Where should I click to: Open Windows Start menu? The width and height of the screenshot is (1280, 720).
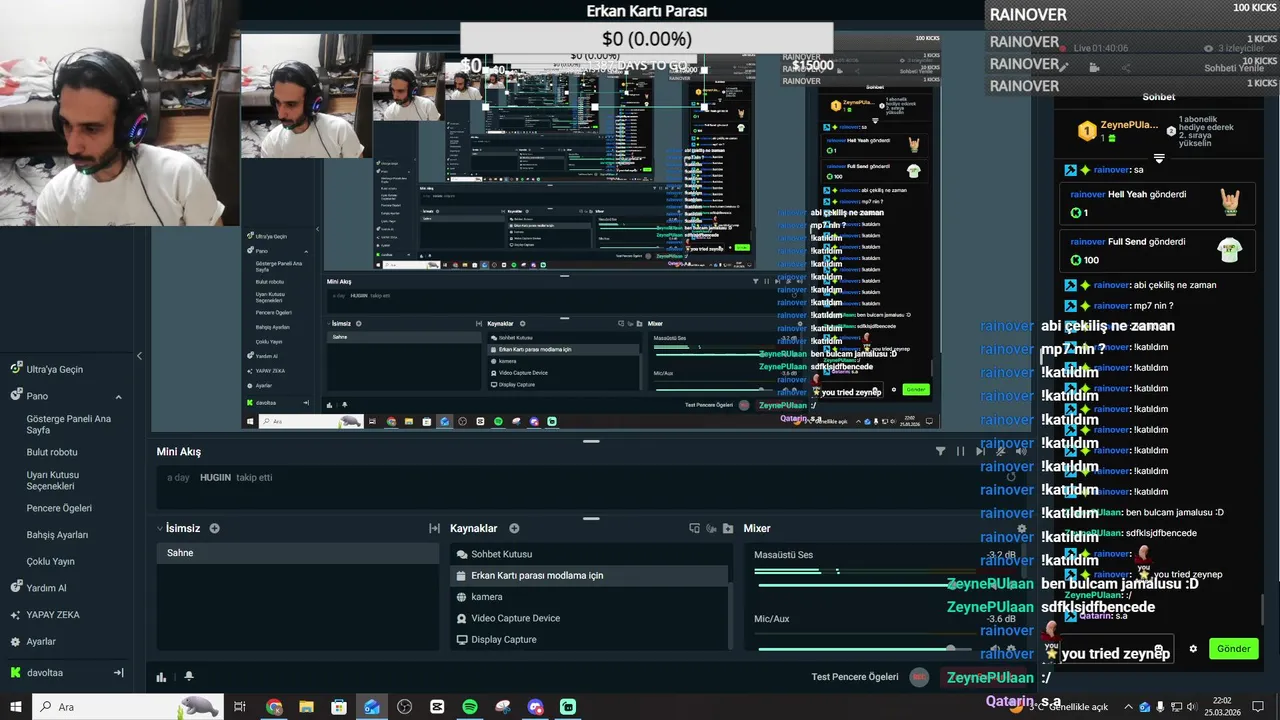point(15,707)
